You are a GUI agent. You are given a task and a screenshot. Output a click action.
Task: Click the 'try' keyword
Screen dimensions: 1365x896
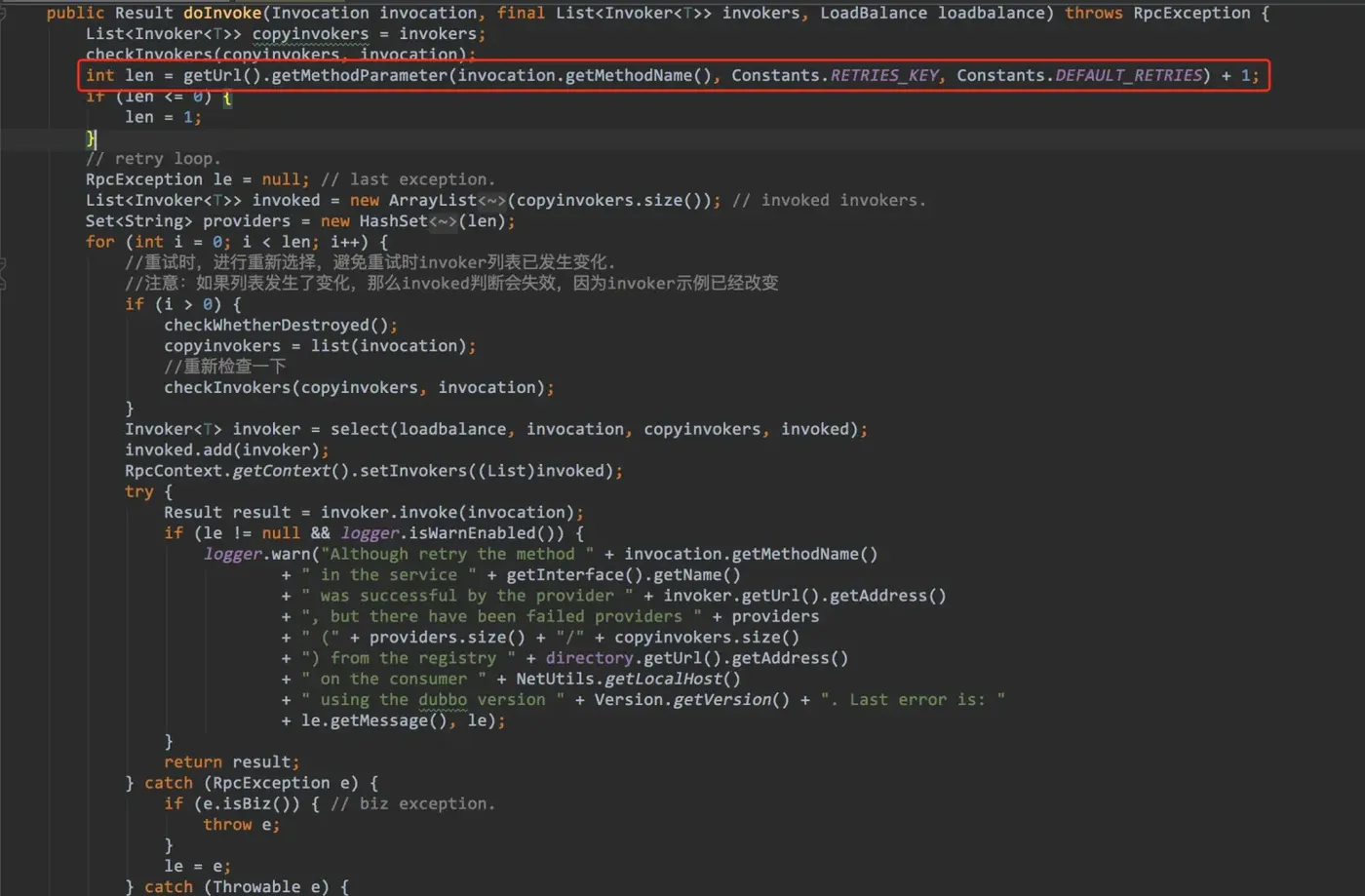pyautogui.click(x=138, y=491)
